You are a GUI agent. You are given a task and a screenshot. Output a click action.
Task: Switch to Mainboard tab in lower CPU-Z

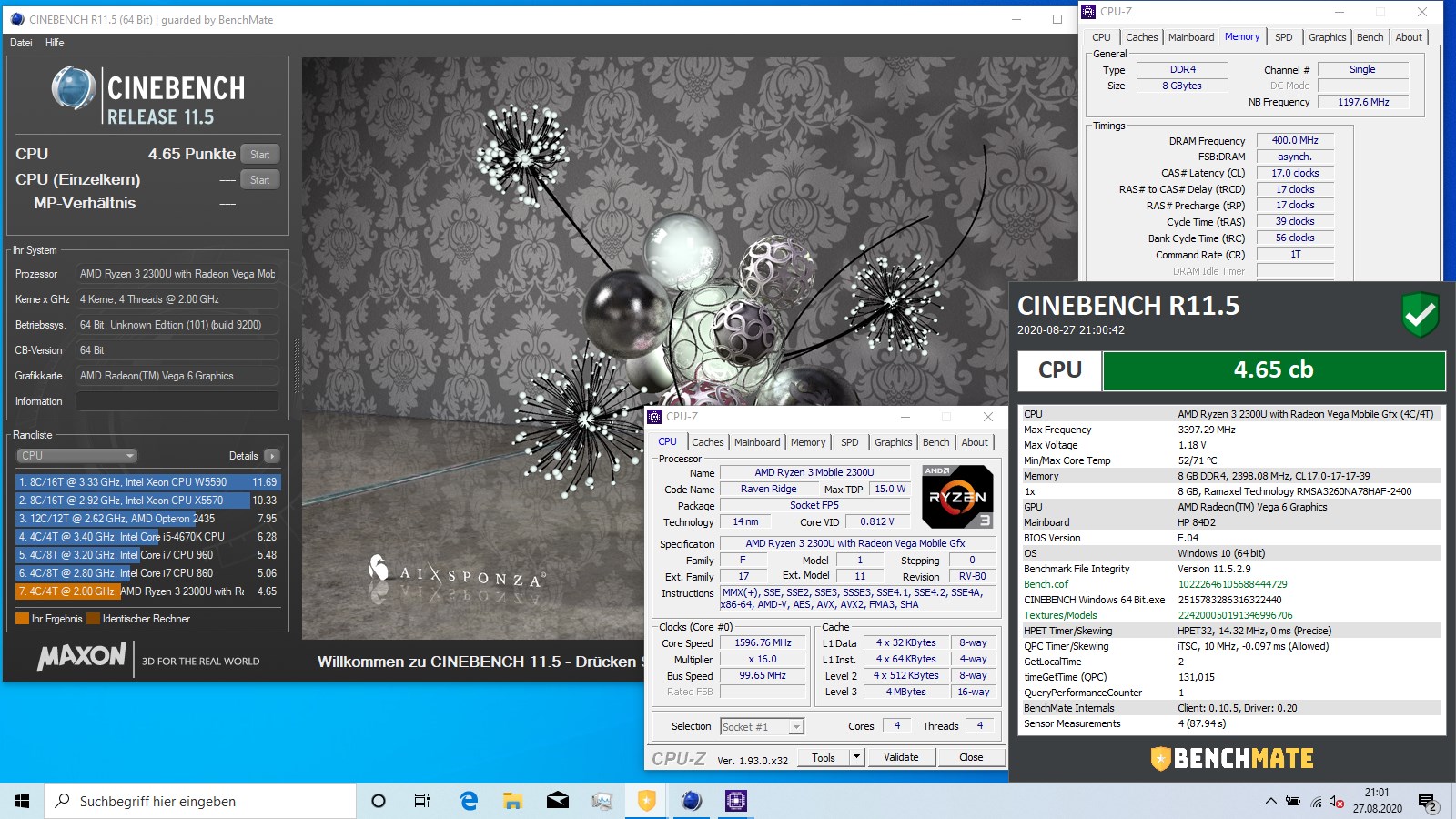[x=757, y=442]
